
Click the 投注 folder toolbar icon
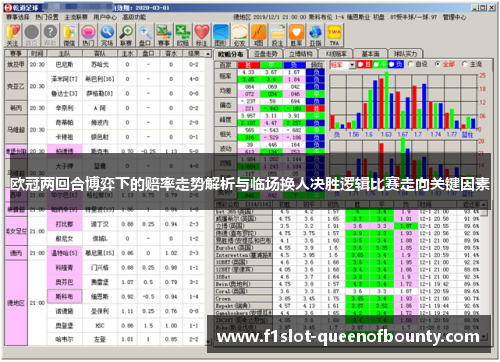pyautogui.click(x=277, y=35)
